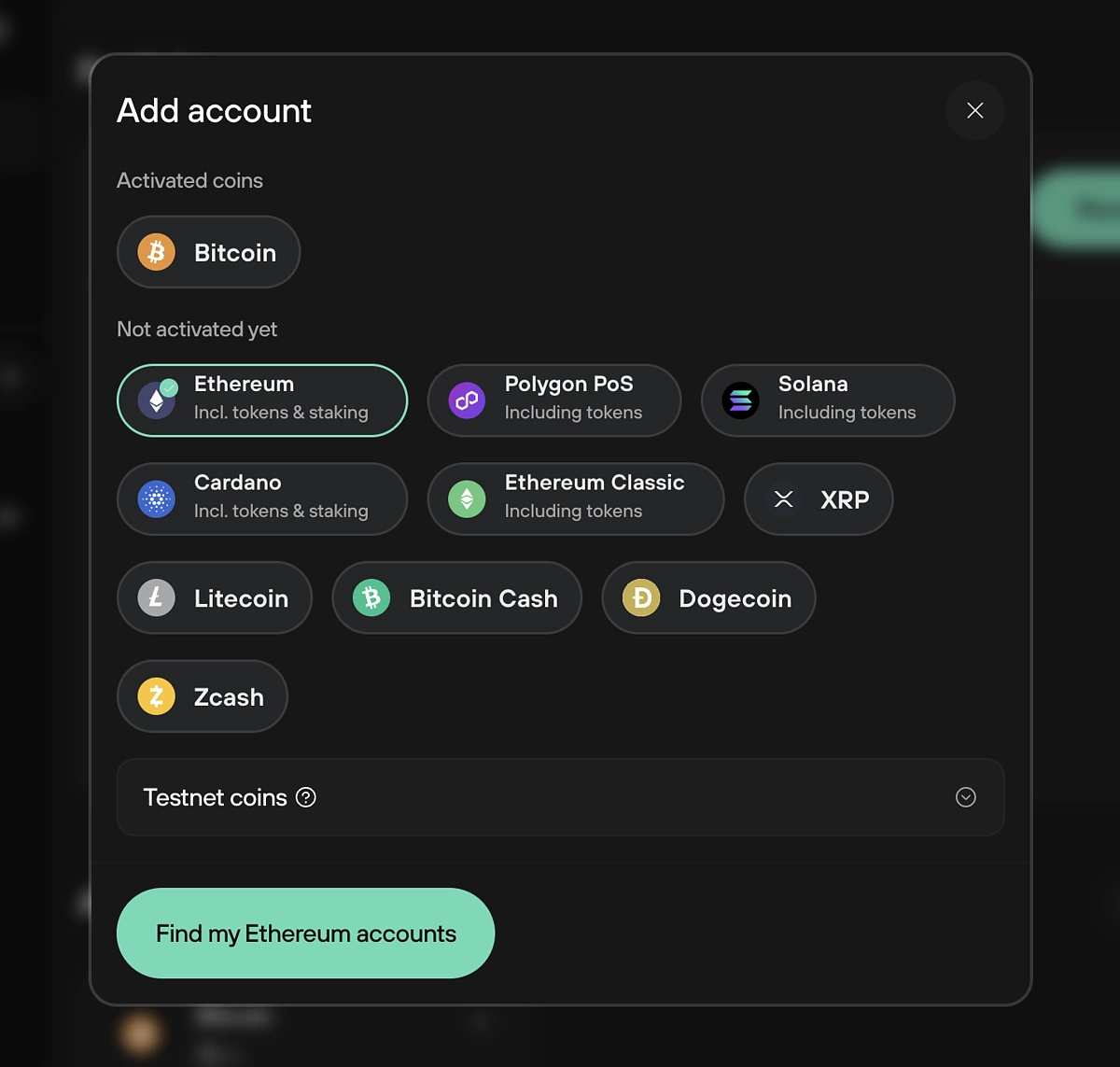Click Find my Ethereum accounts button
Screen dimensions: 1120x1067
point(305,934)
